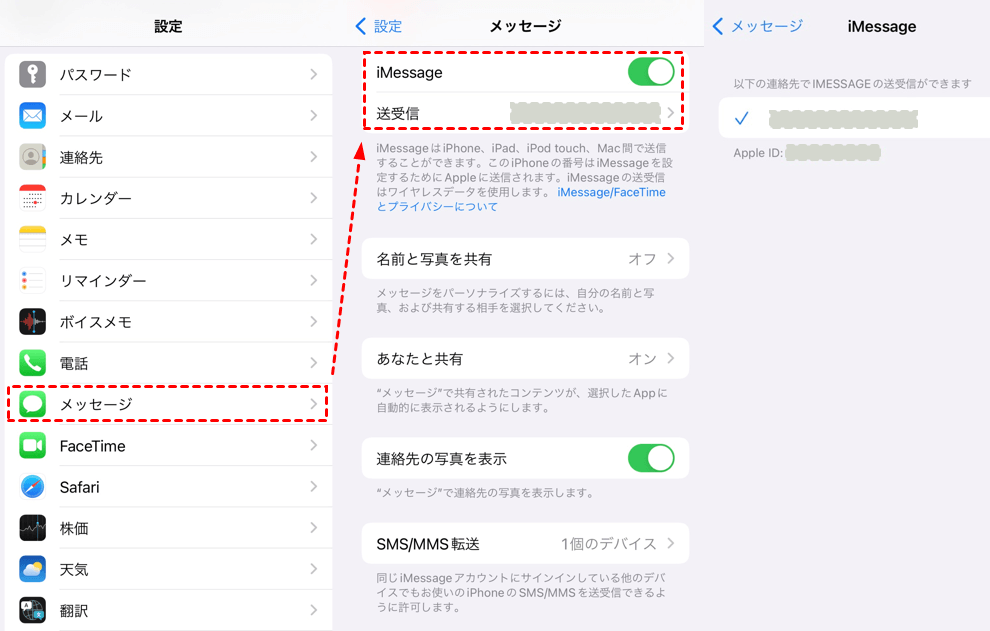Tap the あなたと共有 row
Viewport: 990px width, 631px height.
point(524,358)
